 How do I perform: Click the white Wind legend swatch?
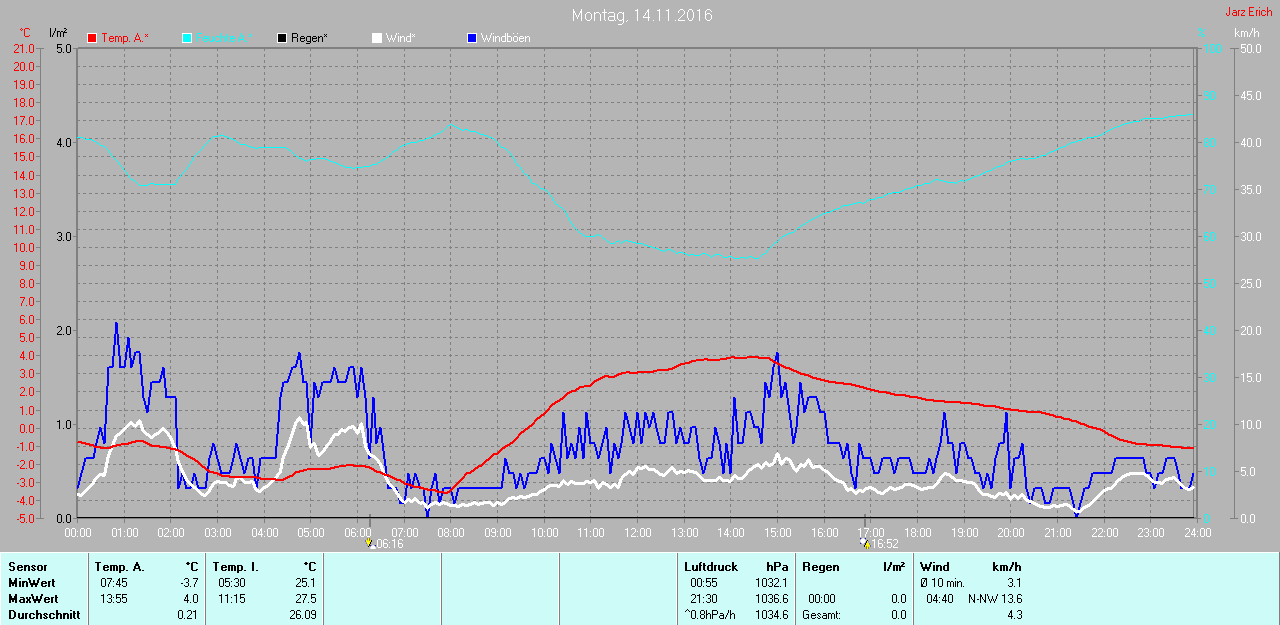point(377,38)
